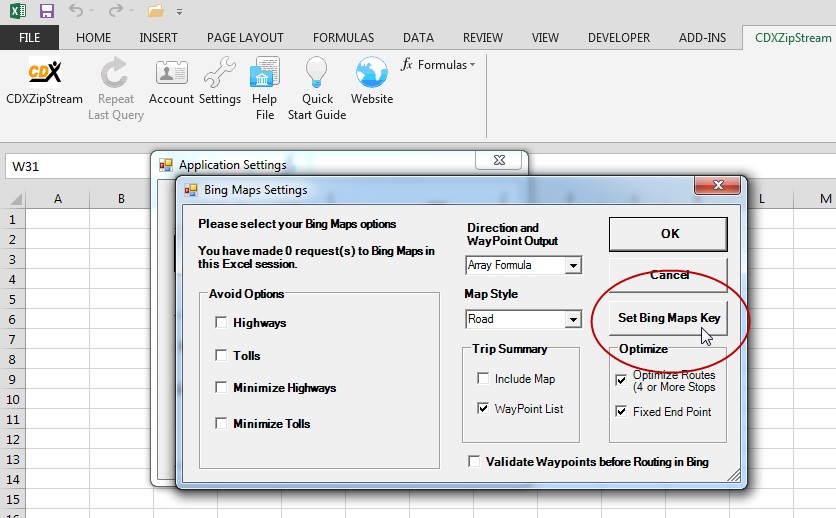Toggle Optimize Routes checkbox
The height and width of the screenshot is (518, 836).
point(621,380)
